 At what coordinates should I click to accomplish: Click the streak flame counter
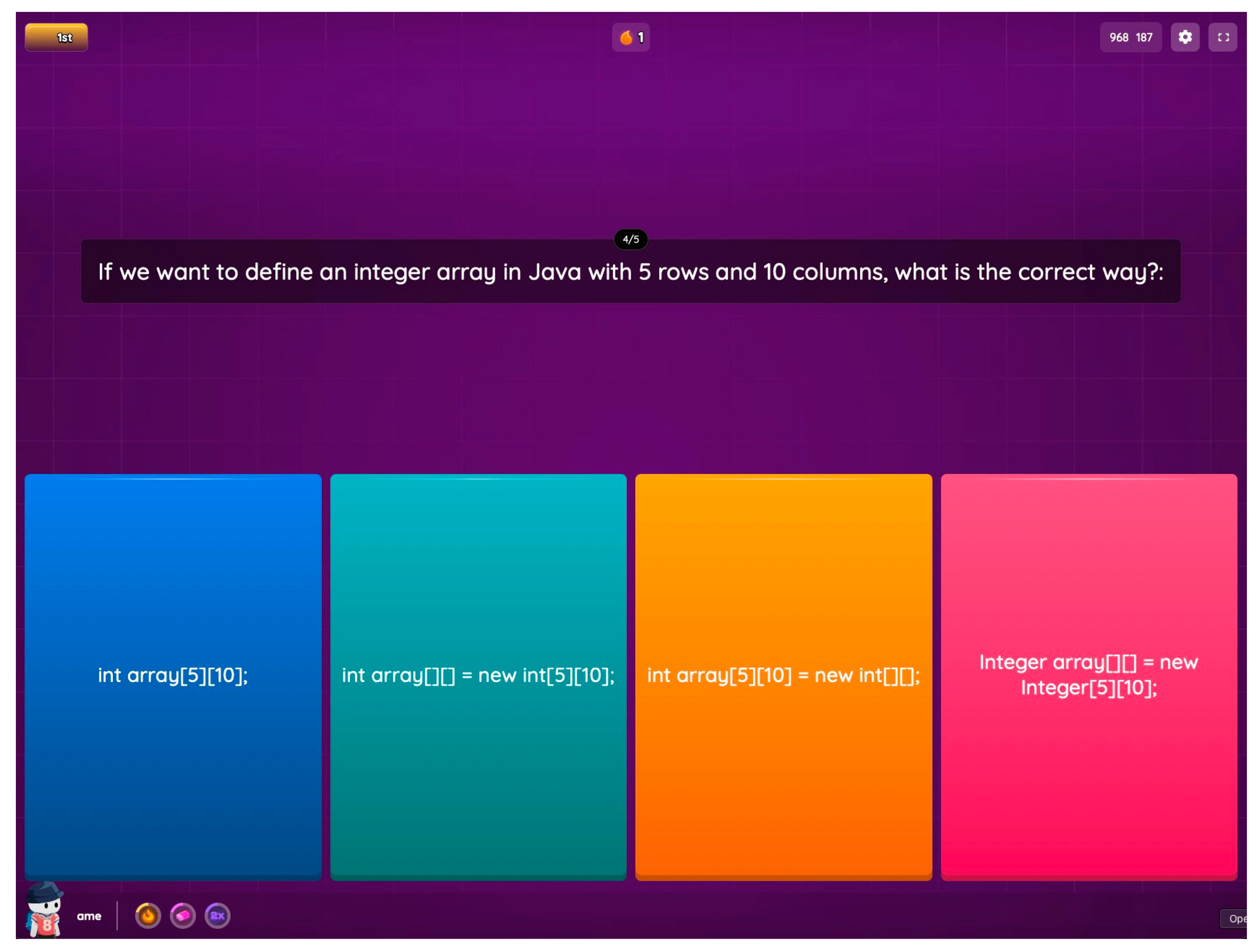click(x=631, y=37)
